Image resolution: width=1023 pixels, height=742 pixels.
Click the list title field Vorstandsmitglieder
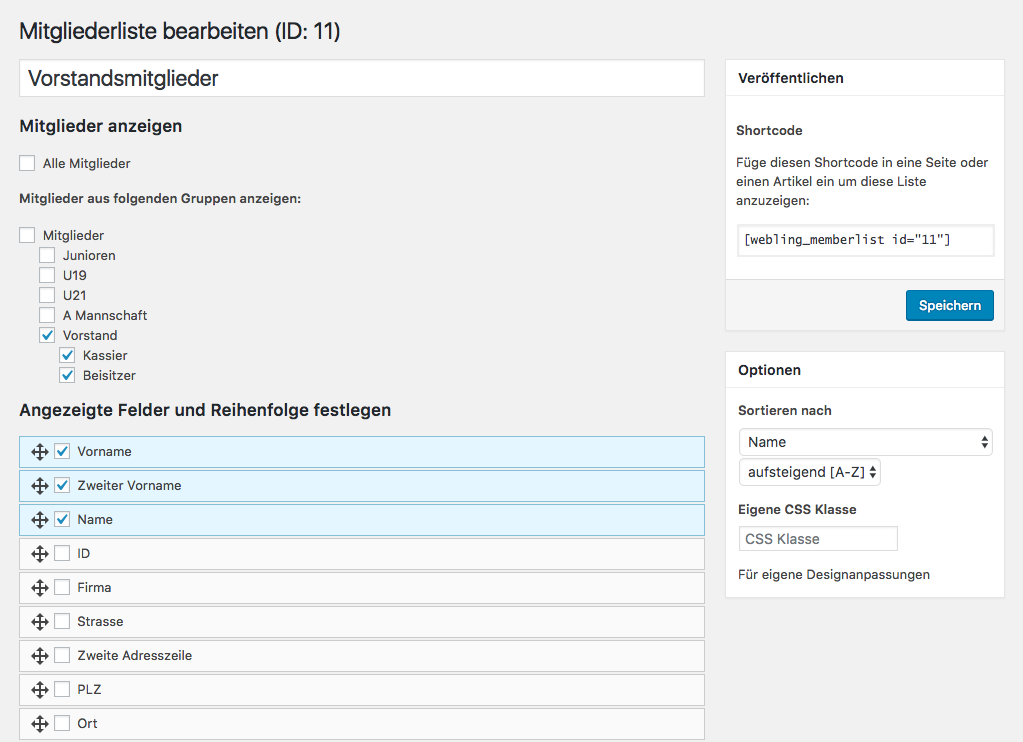[x=361, y=78]
